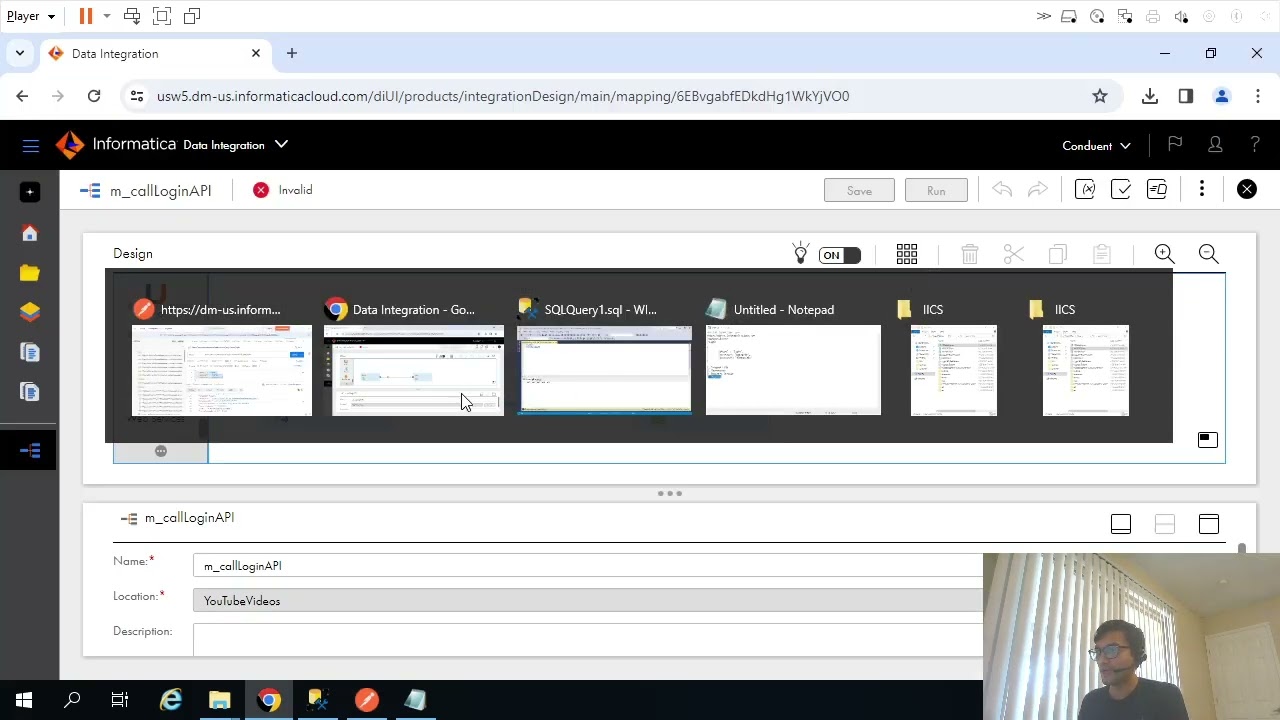
Task: Open the help question mark icon
Action: coord(1255,145)
